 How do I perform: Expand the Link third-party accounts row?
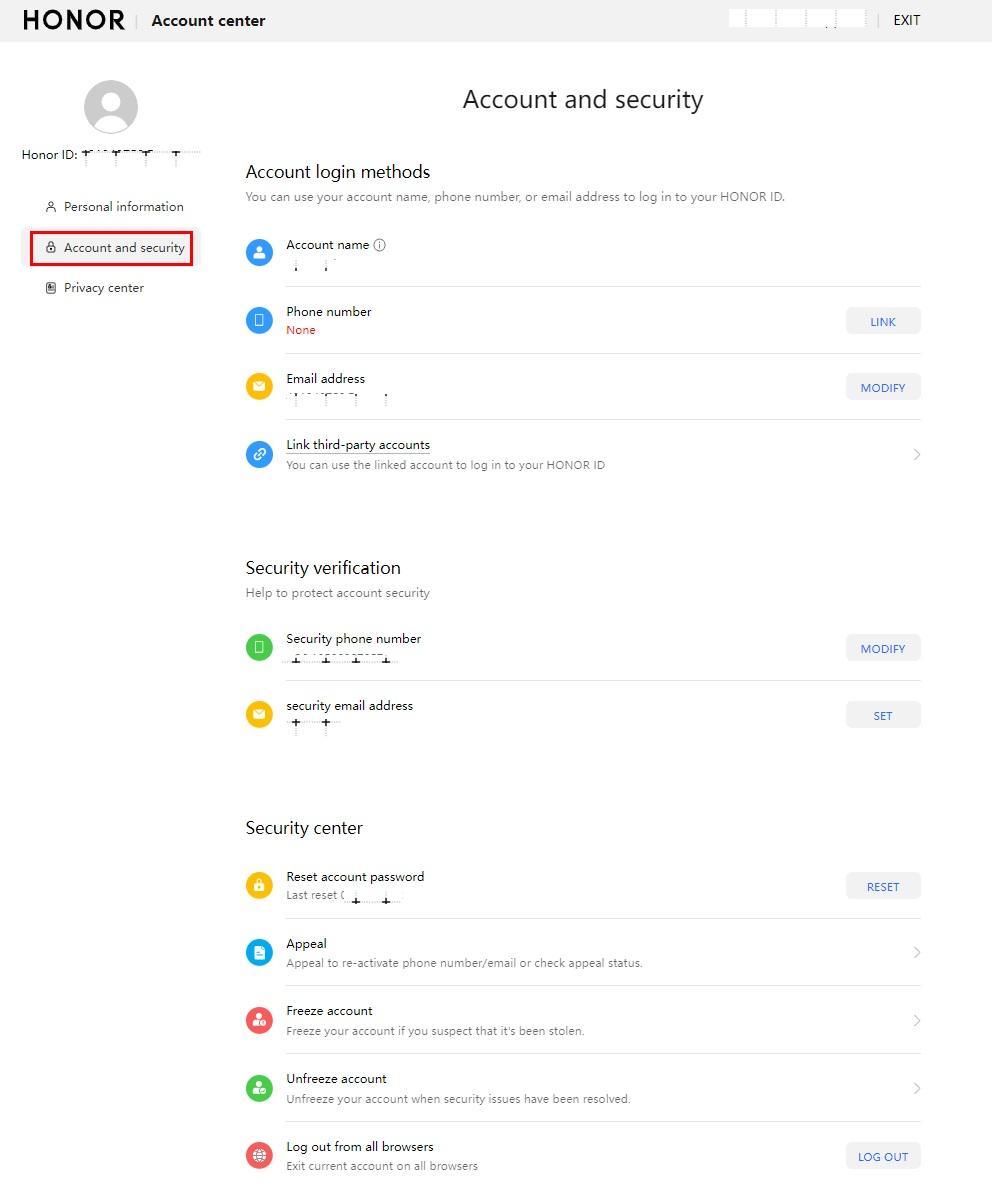[x=916, y=453]
